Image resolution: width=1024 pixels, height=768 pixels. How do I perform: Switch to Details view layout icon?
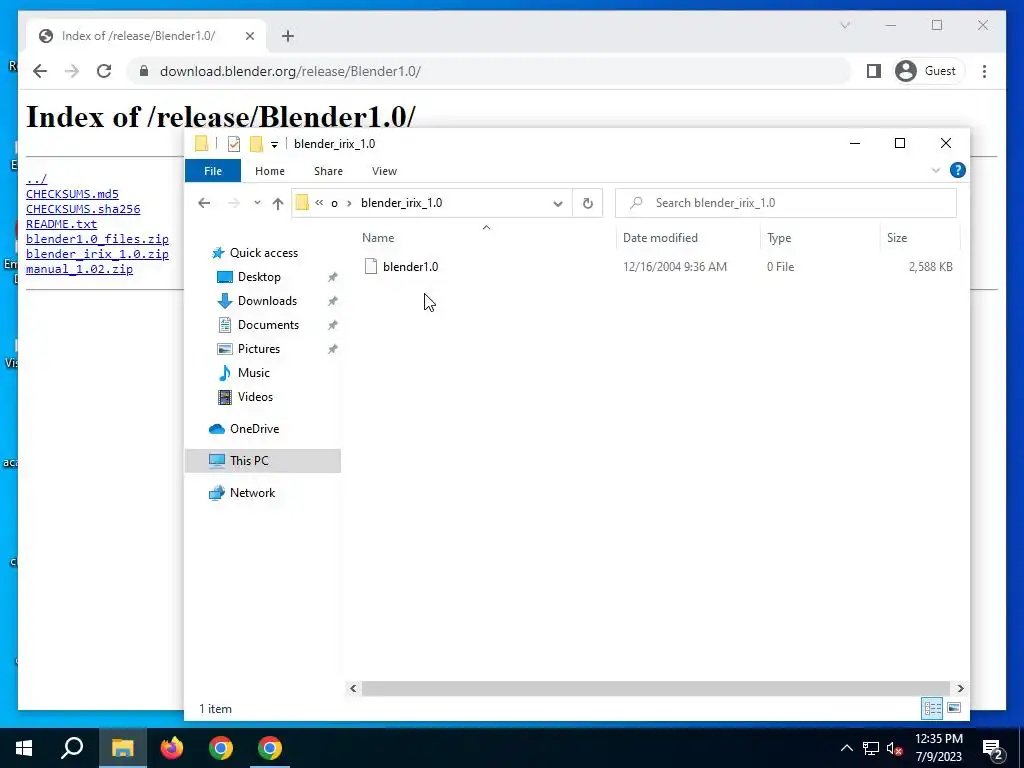(x=932, y=708)
